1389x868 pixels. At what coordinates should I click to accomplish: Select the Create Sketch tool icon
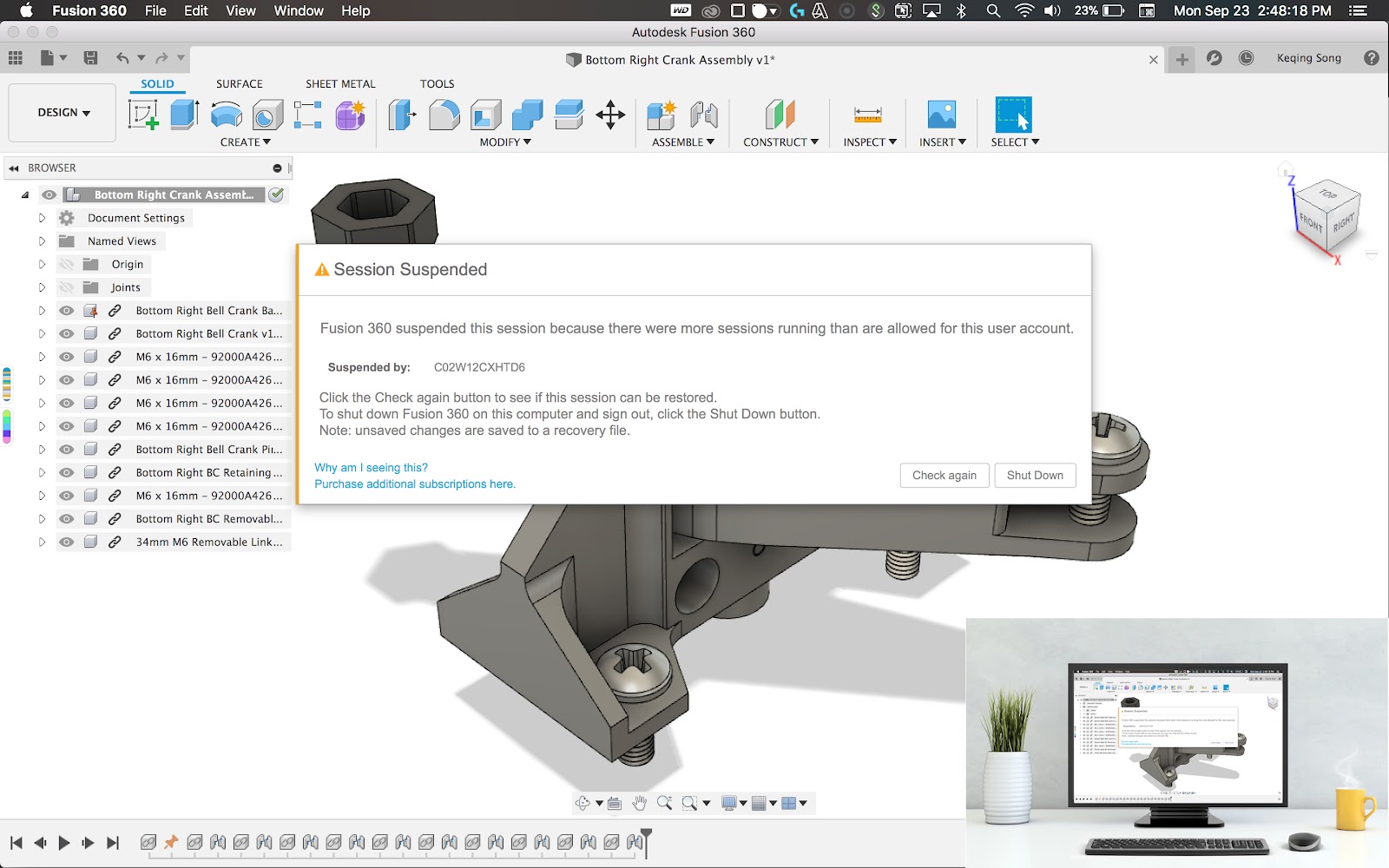click(143, 115)
